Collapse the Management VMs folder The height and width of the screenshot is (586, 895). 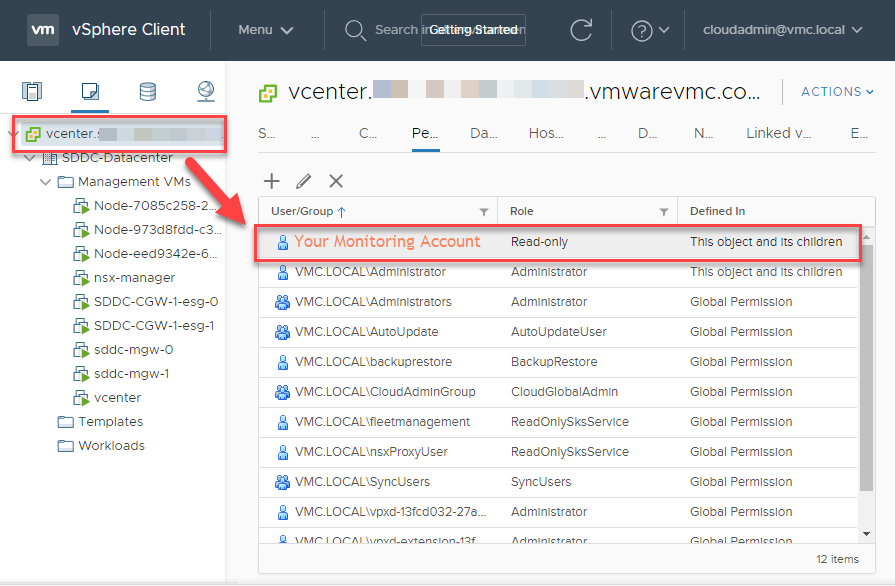click(46, 182)
